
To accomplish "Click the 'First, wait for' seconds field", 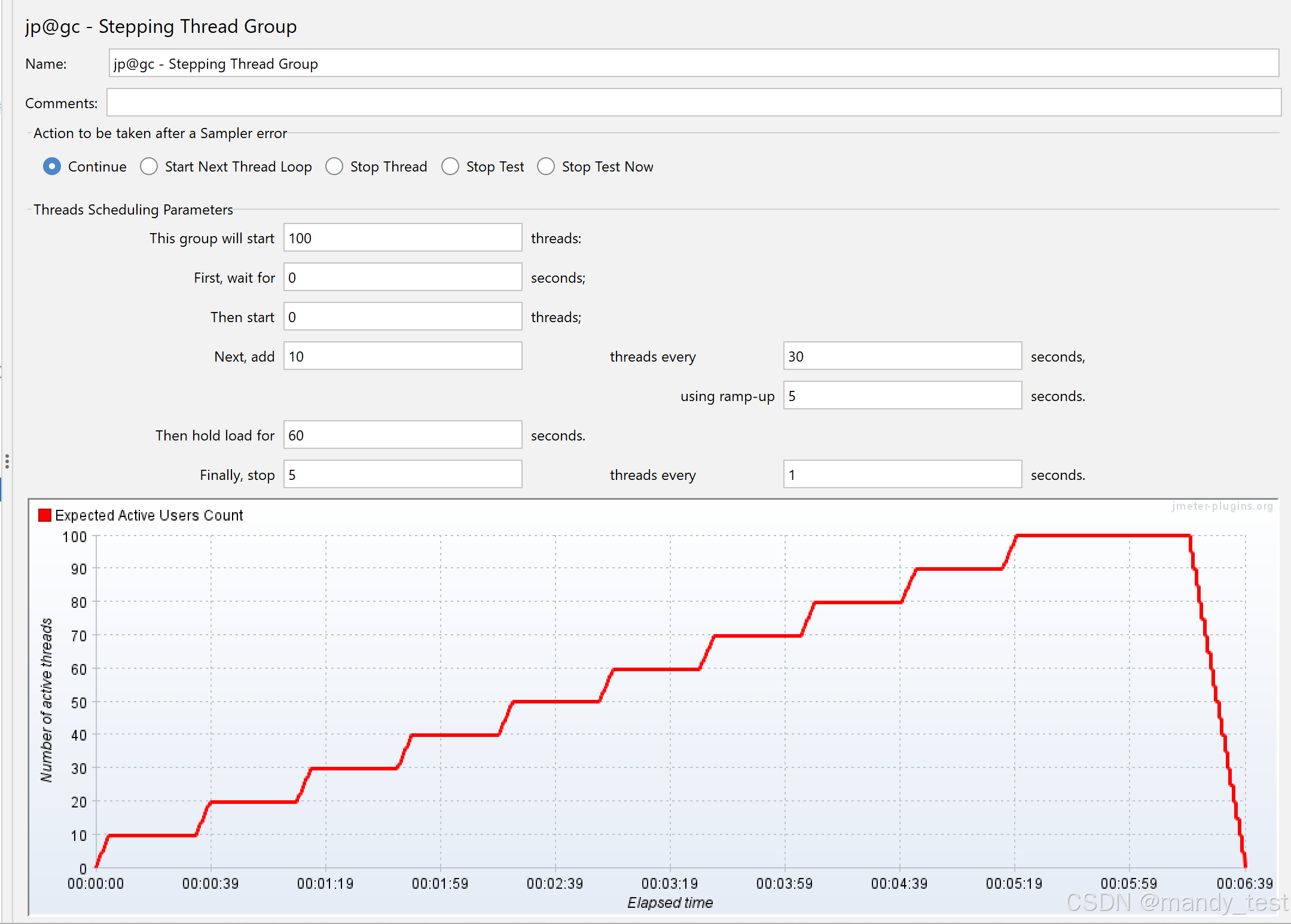I will [402, 277].
